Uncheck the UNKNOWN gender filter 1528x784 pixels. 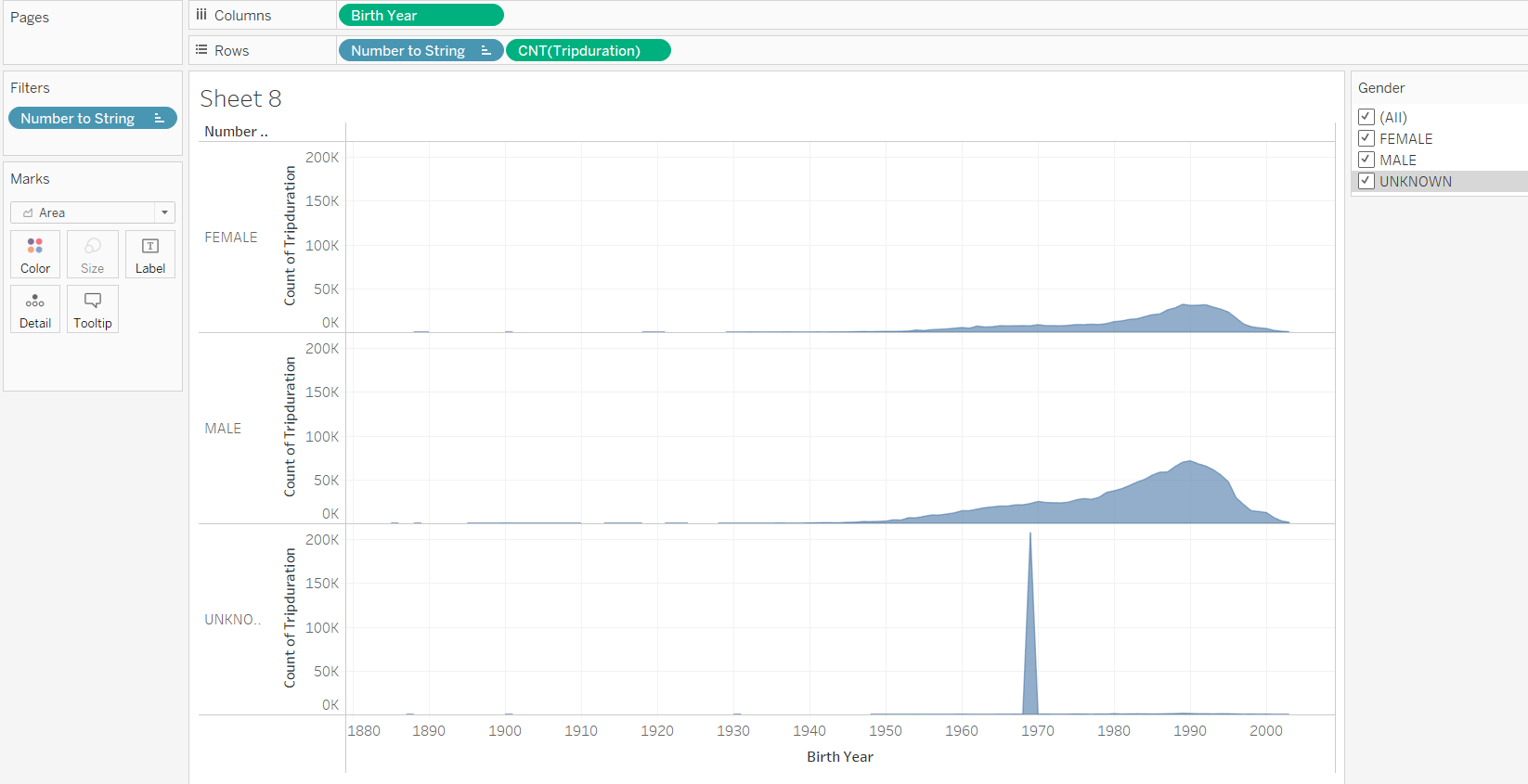coord(1366,181)
